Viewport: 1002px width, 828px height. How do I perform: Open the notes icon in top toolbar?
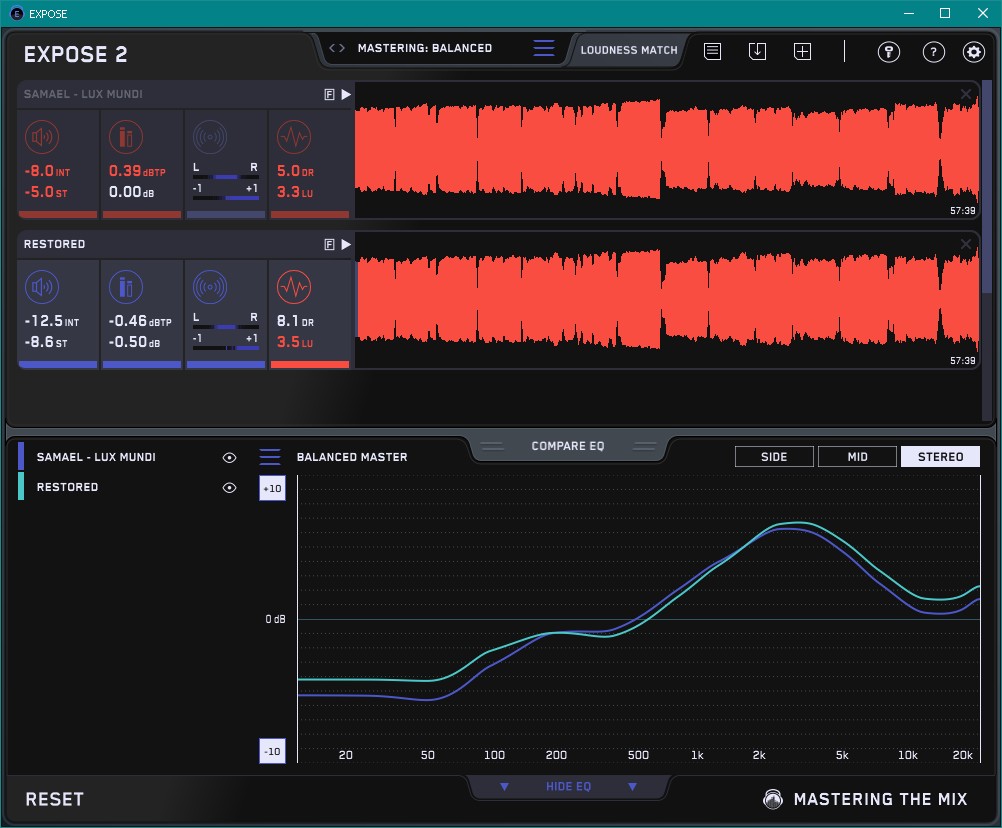pyautogui.click(x=712, y=51)
